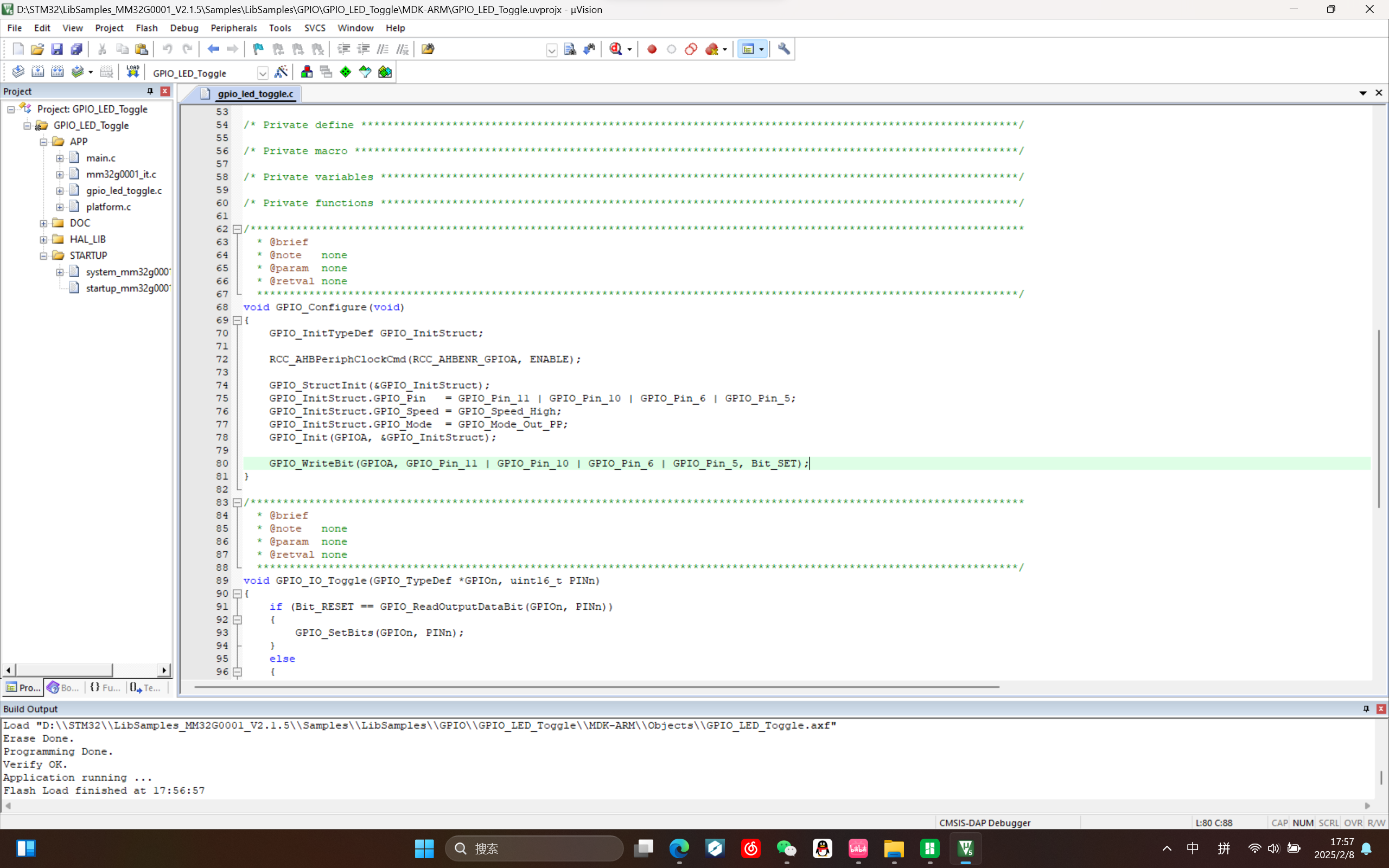Open the Flash menu
Image resolution: width=1389 pixels, height=868 pixels.
146,28
